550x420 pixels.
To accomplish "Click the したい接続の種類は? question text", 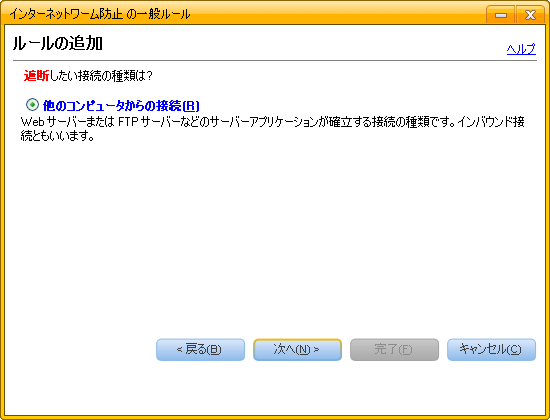I will click(x=101, y=76).
